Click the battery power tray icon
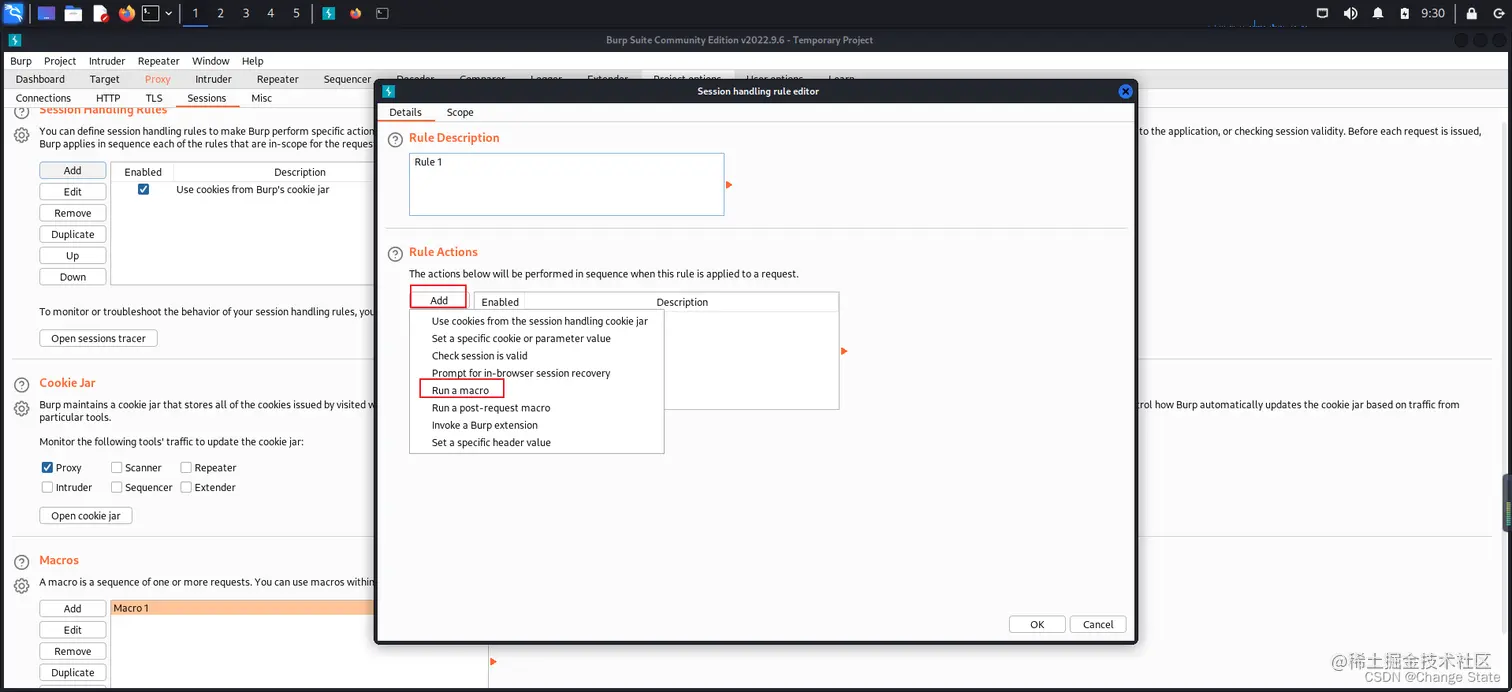The height and width of the screenshot is (692, 1512). click(1405, 13)
